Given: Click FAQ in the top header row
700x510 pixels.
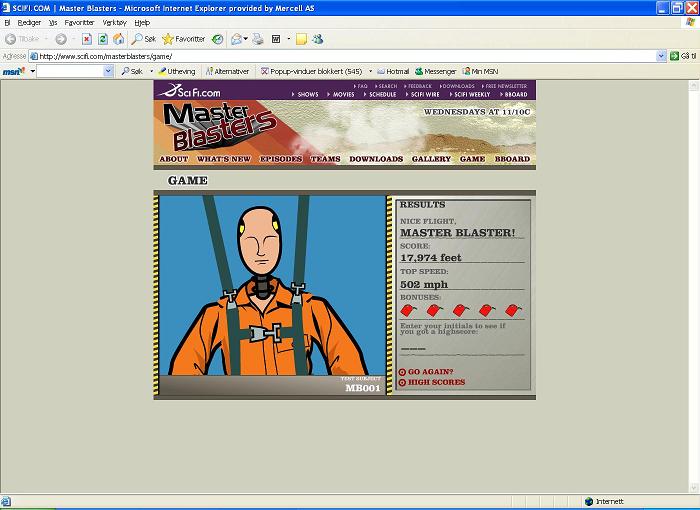Looking at the screenshot, I should (x=361, y=86).
